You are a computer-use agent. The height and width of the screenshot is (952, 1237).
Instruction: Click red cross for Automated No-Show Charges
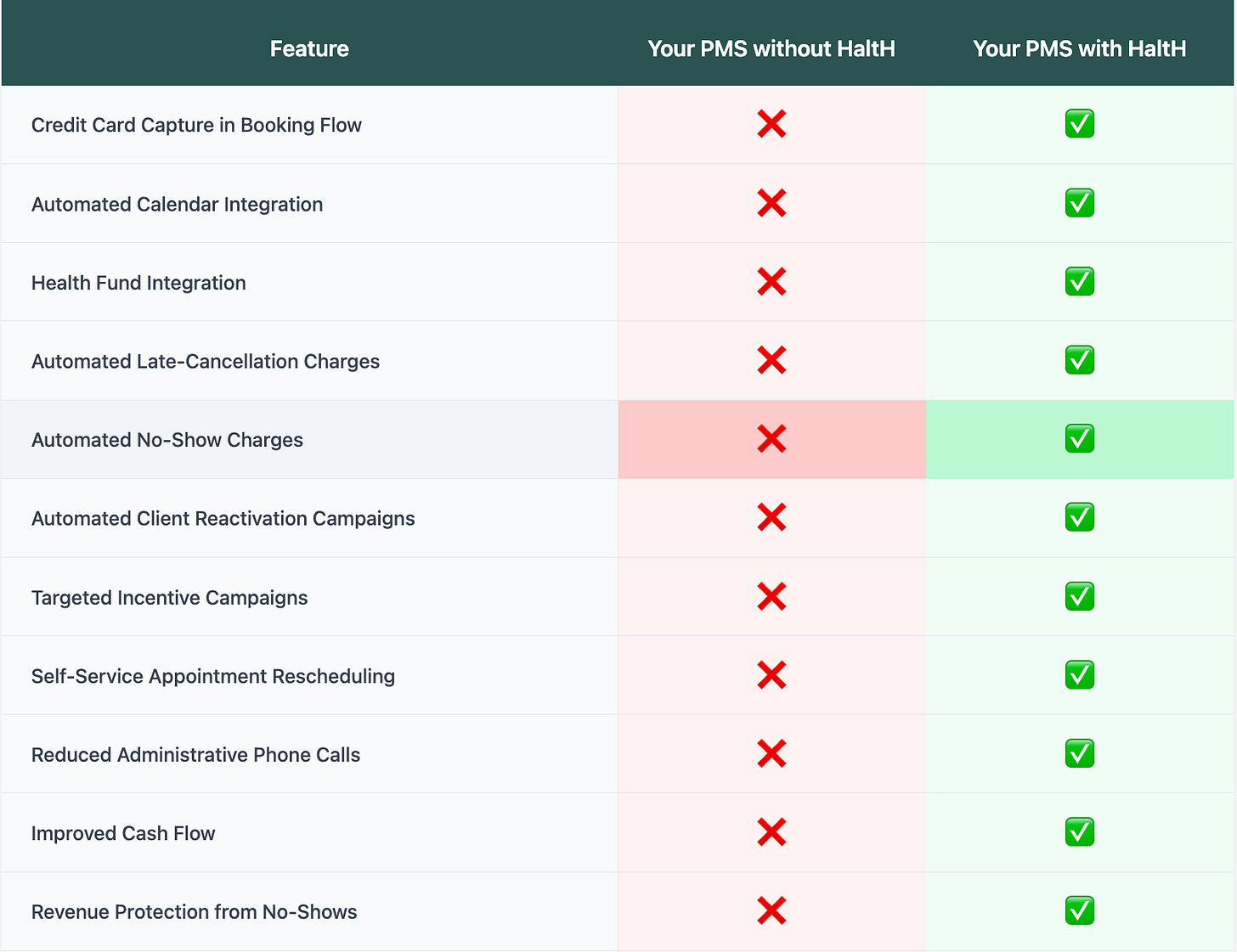(771, 439)
